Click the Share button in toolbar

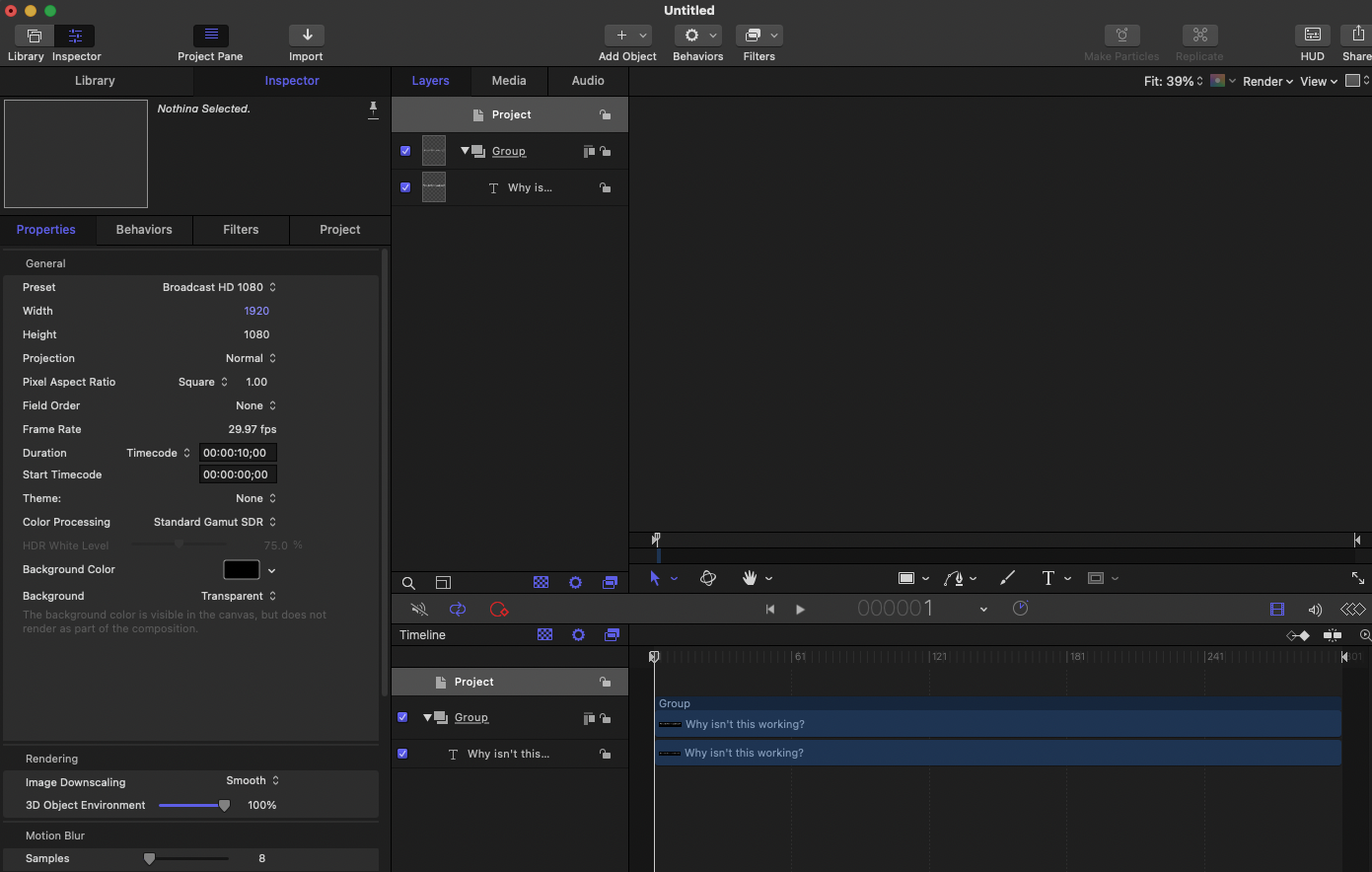click(1357, 36)
